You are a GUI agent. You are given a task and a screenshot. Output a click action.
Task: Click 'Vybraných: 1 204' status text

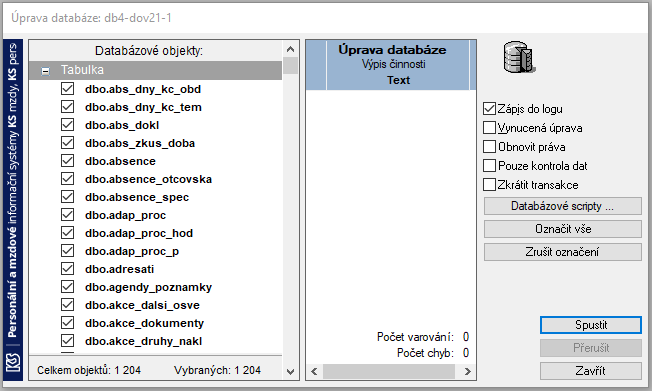click(x=217, y=370)
